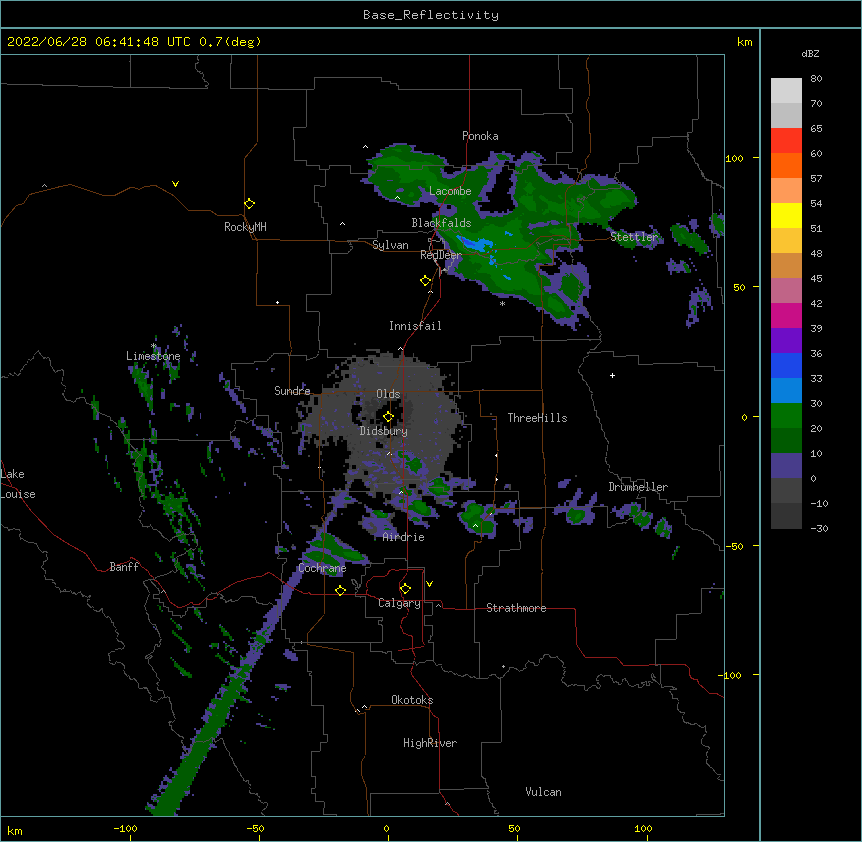Click the 100 tick label on right axis

(x=734, y=158)
